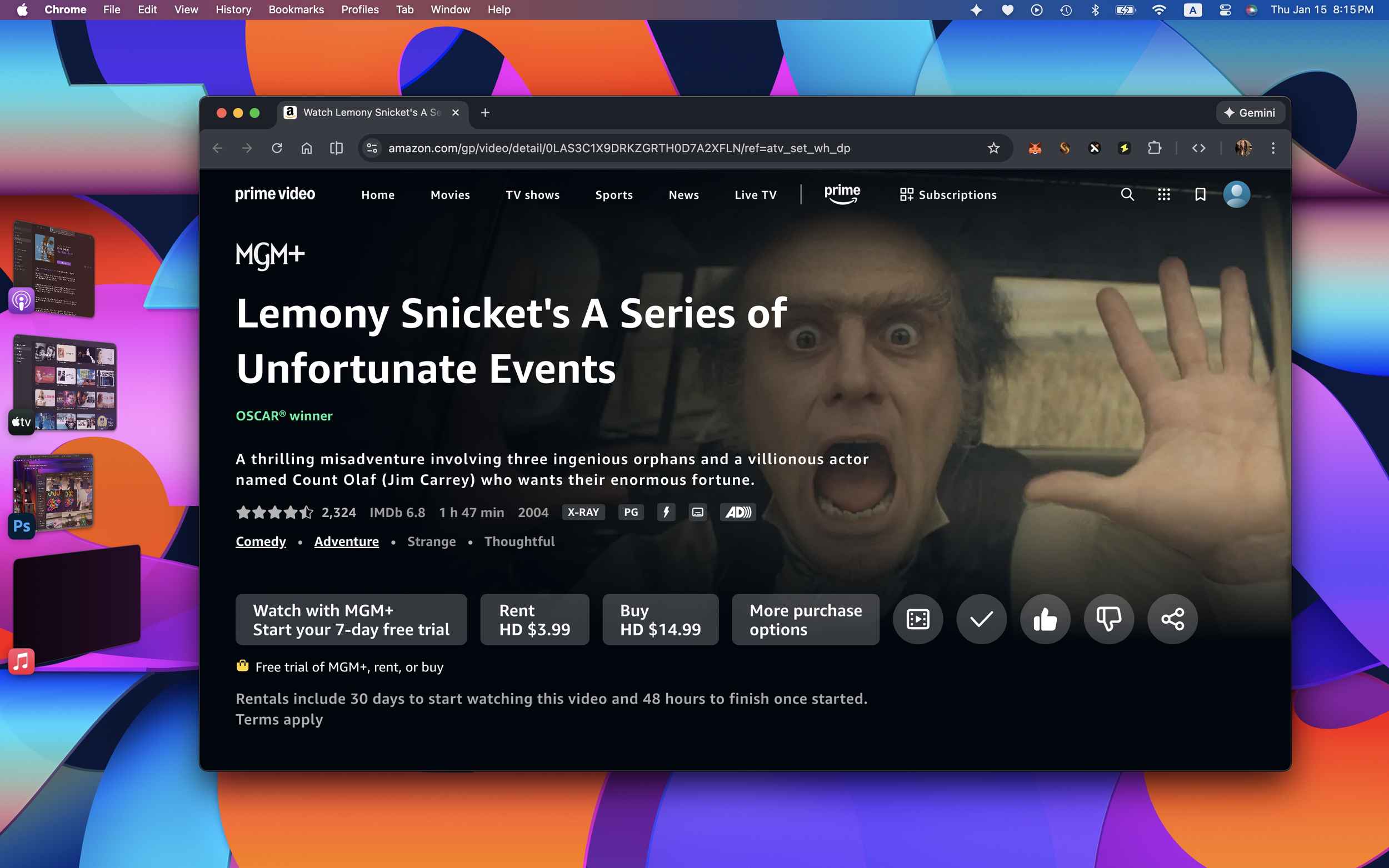Toggle the thumbs down dislike button
Viewport: 1389px width, 868px height.
[x=1108, y=619]
